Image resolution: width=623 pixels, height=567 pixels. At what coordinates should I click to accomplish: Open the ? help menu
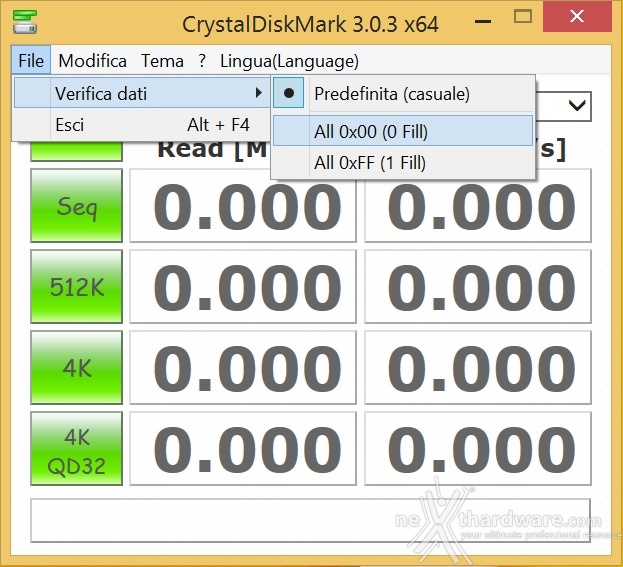pos(202,61)
